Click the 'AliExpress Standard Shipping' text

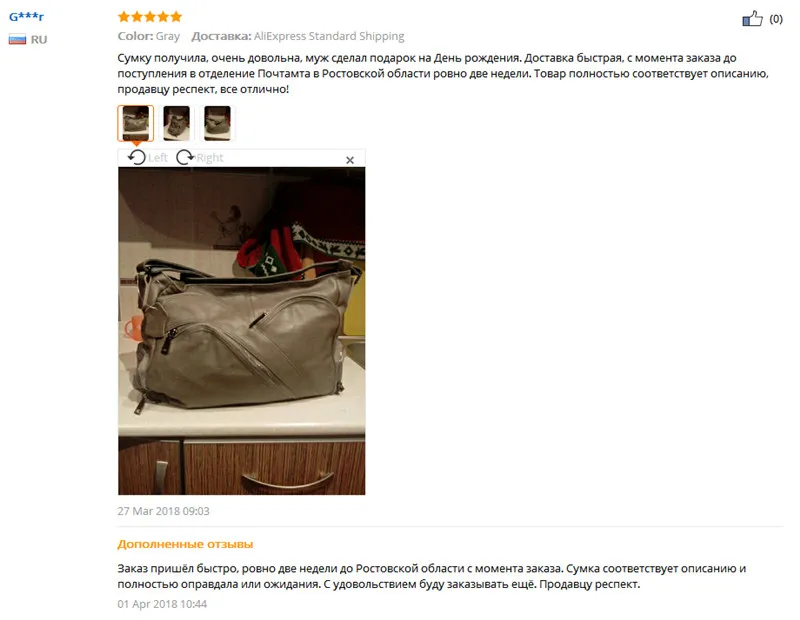(x=329, y=36)
